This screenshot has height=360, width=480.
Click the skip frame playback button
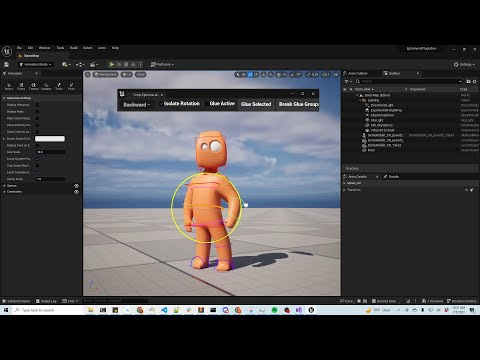pos(119,64)
